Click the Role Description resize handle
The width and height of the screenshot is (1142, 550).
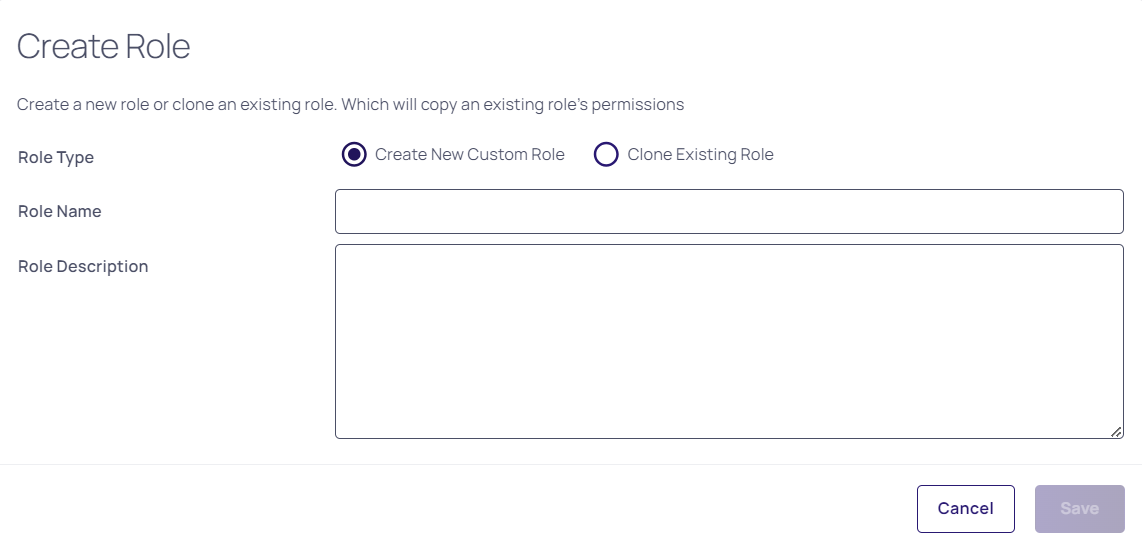click(x=1116, y=431)
